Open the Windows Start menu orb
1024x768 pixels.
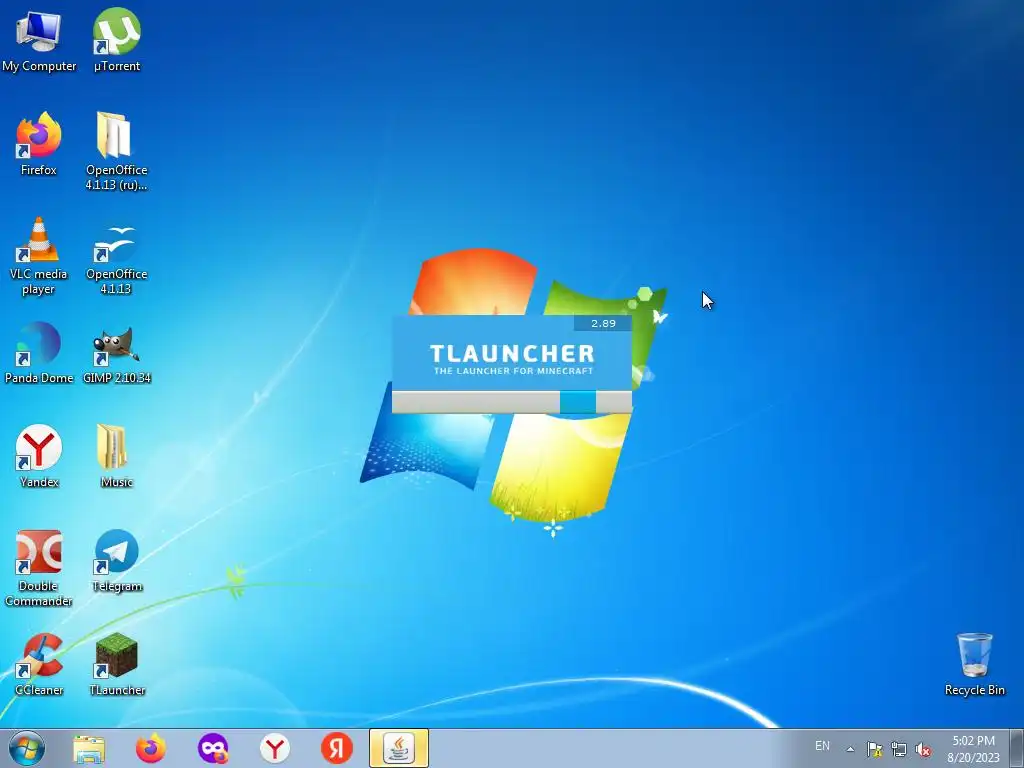click(x=27, y=748)
